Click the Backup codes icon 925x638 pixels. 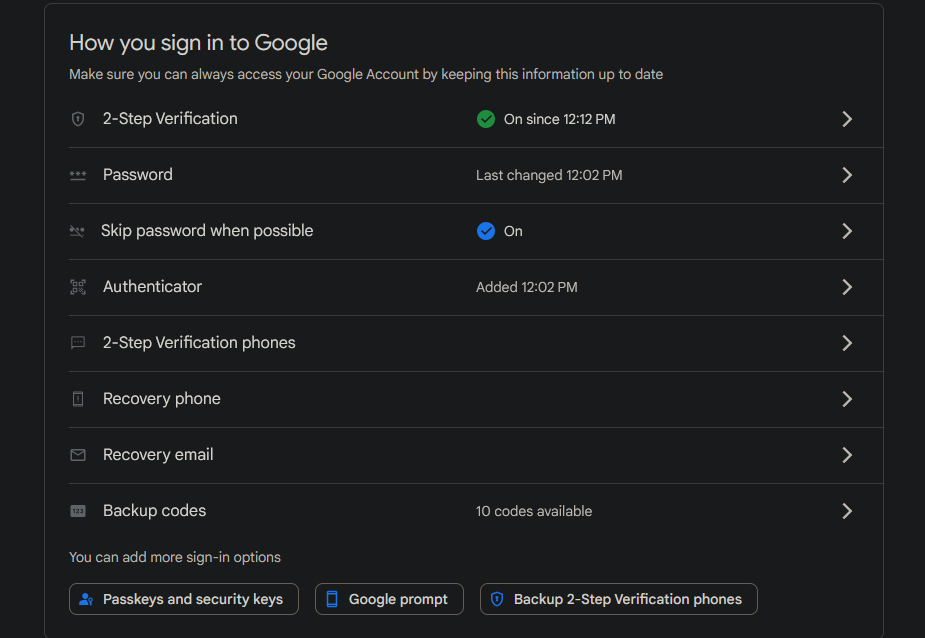coord(78,511)
